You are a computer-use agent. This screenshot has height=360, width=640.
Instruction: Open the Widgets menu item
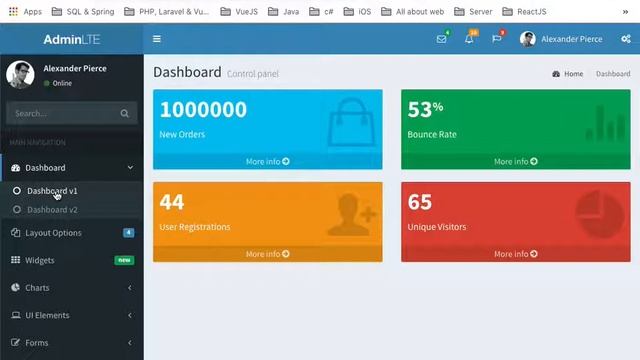[x=72, y=260]
